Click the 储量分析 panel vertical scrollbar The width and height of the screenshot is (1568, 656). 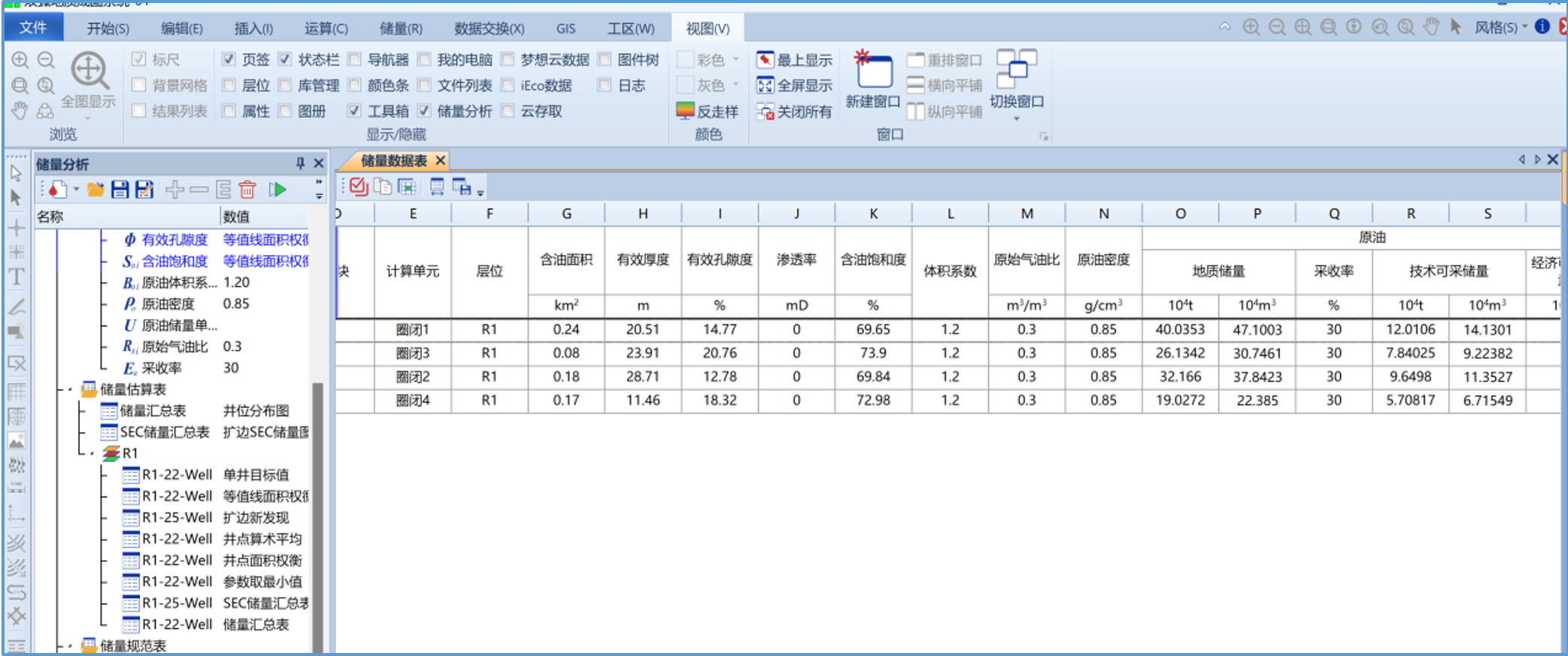pos(317,512)
